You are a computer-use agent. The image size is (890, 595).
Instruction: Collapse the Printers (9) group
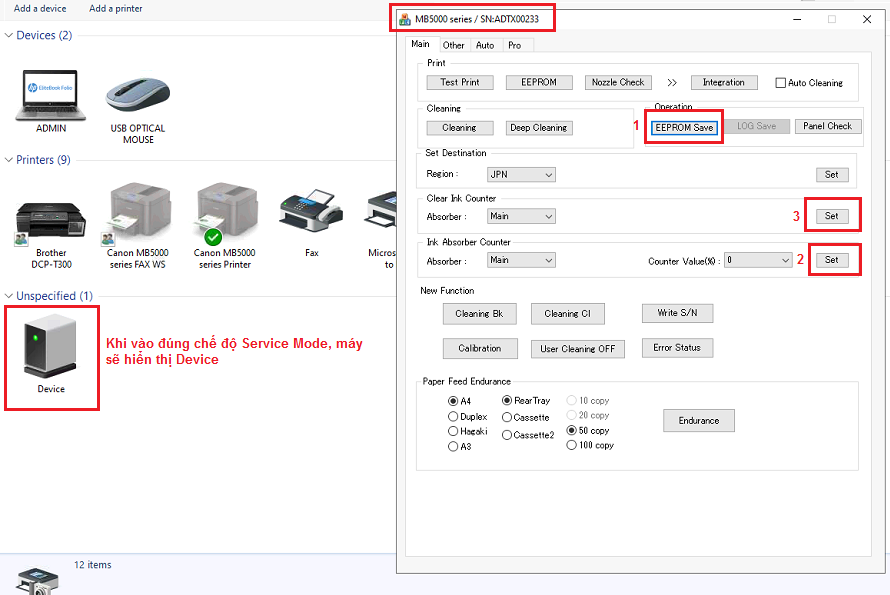point(9,160)
